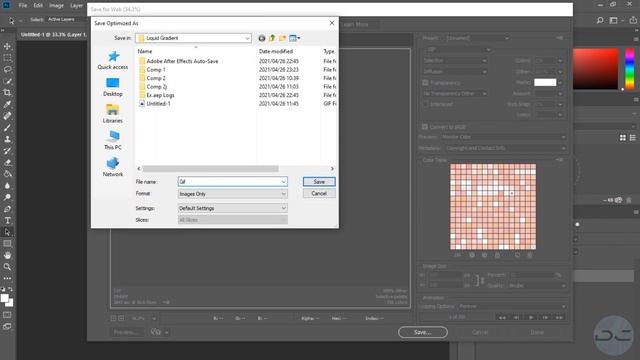Click the Share icon in Photoshop
640x360 pixels.
tap(633, 20)
